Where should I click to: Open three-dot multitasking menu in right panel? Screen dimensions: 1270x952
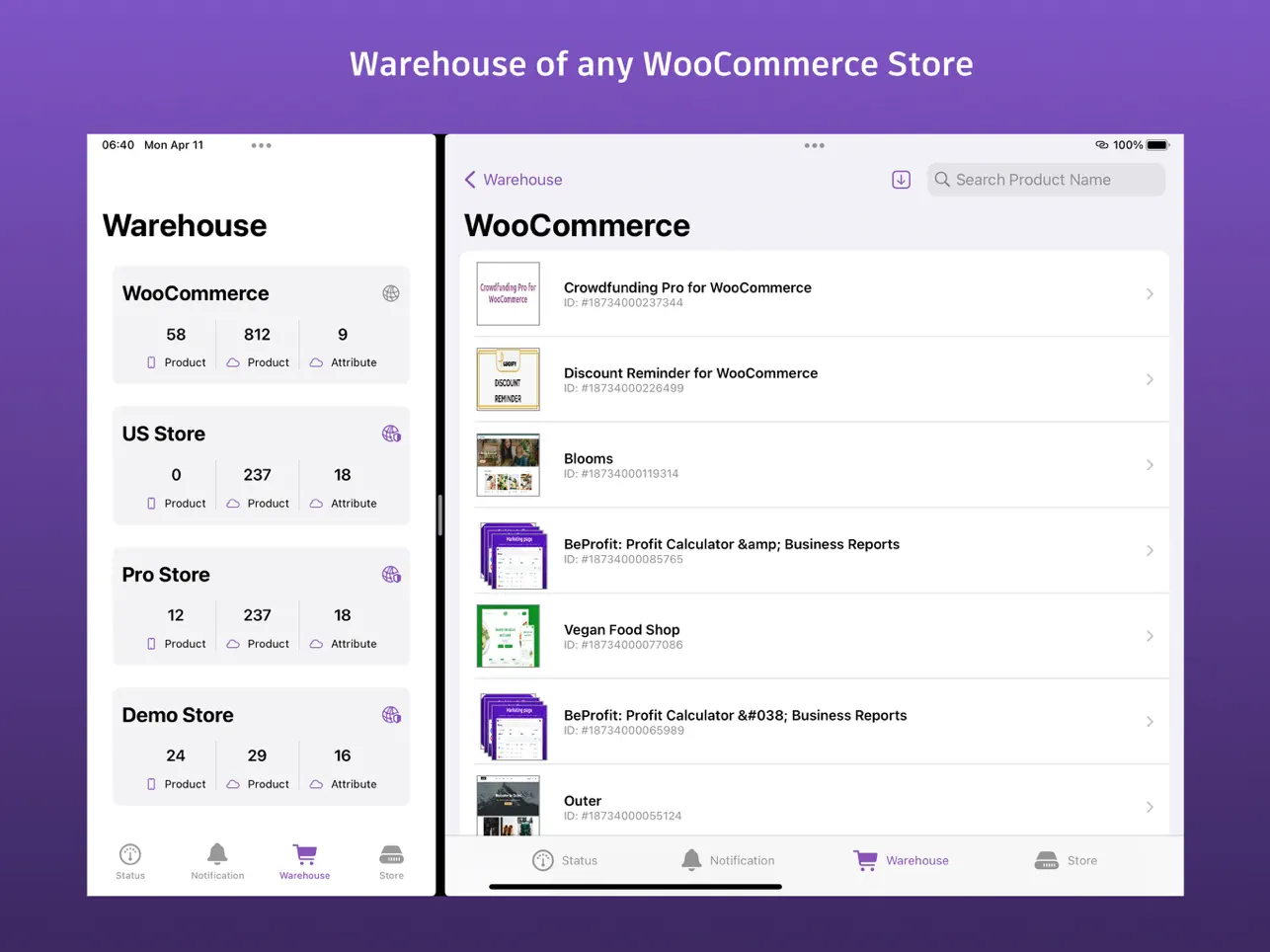pyautogui.click(x=814, y=145)
